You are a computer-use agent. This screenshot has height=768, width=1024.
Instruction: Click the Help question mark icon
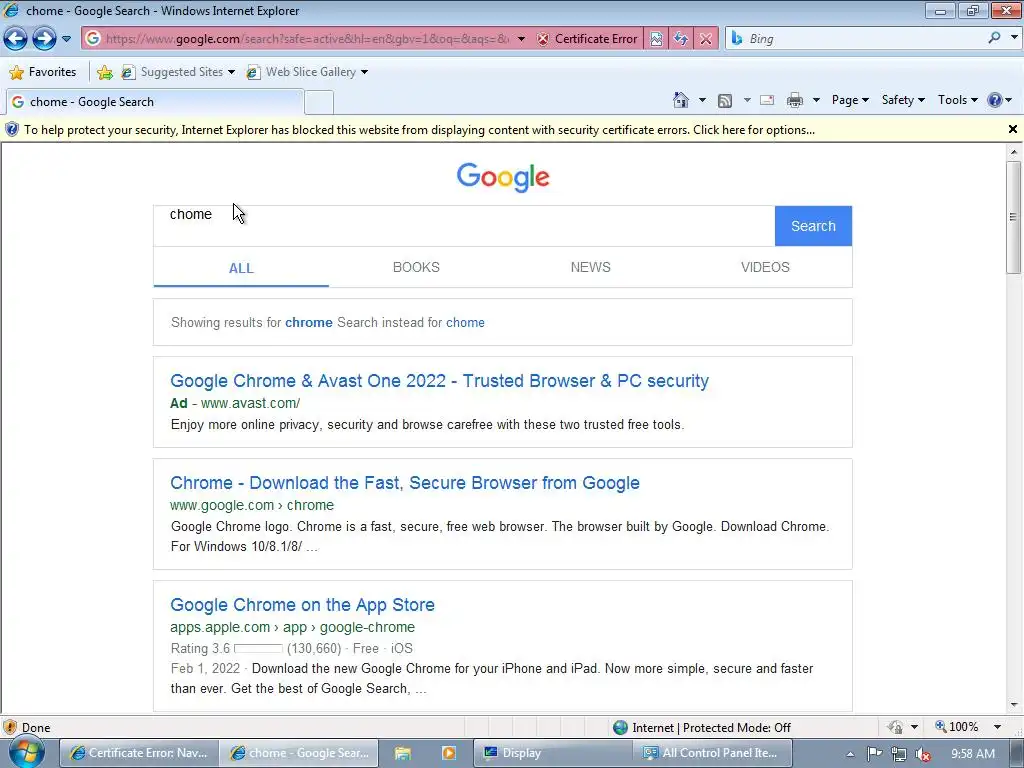coord(995,100)
